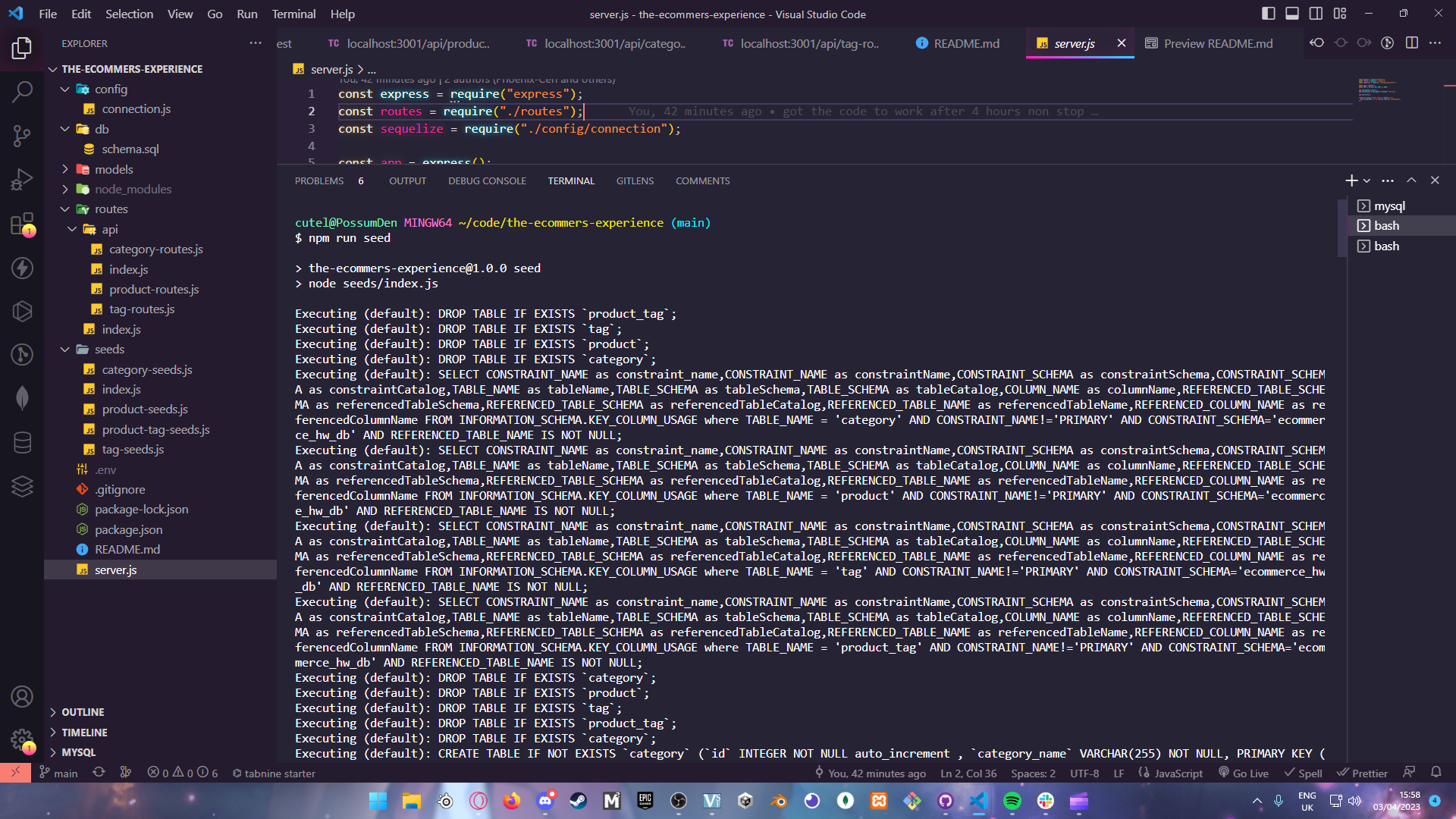Screen dimensions: 1456x819
Task: Open the Source Control view
Action: click(23, 135)
